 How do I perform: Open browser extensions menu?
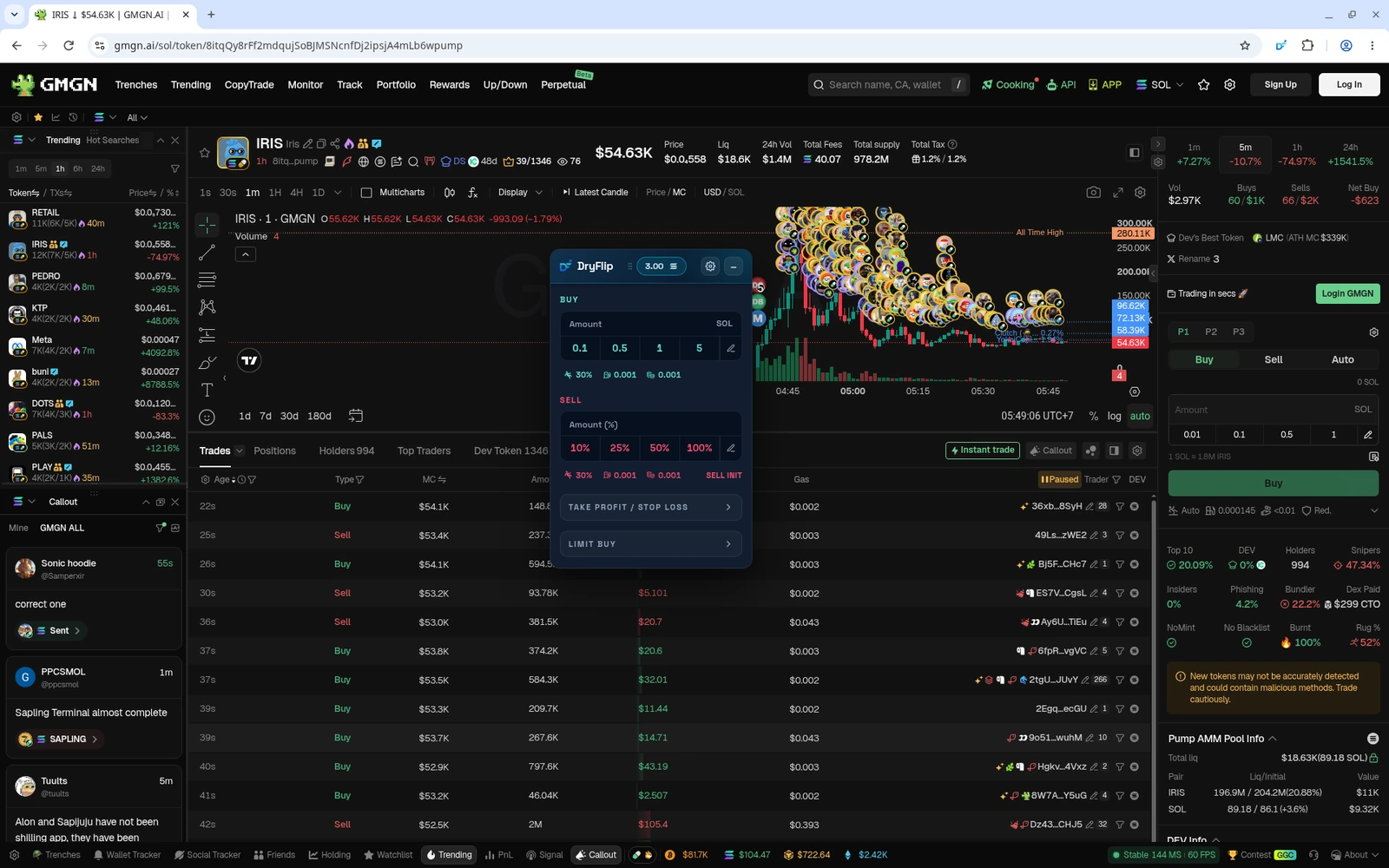point(1307,45)
